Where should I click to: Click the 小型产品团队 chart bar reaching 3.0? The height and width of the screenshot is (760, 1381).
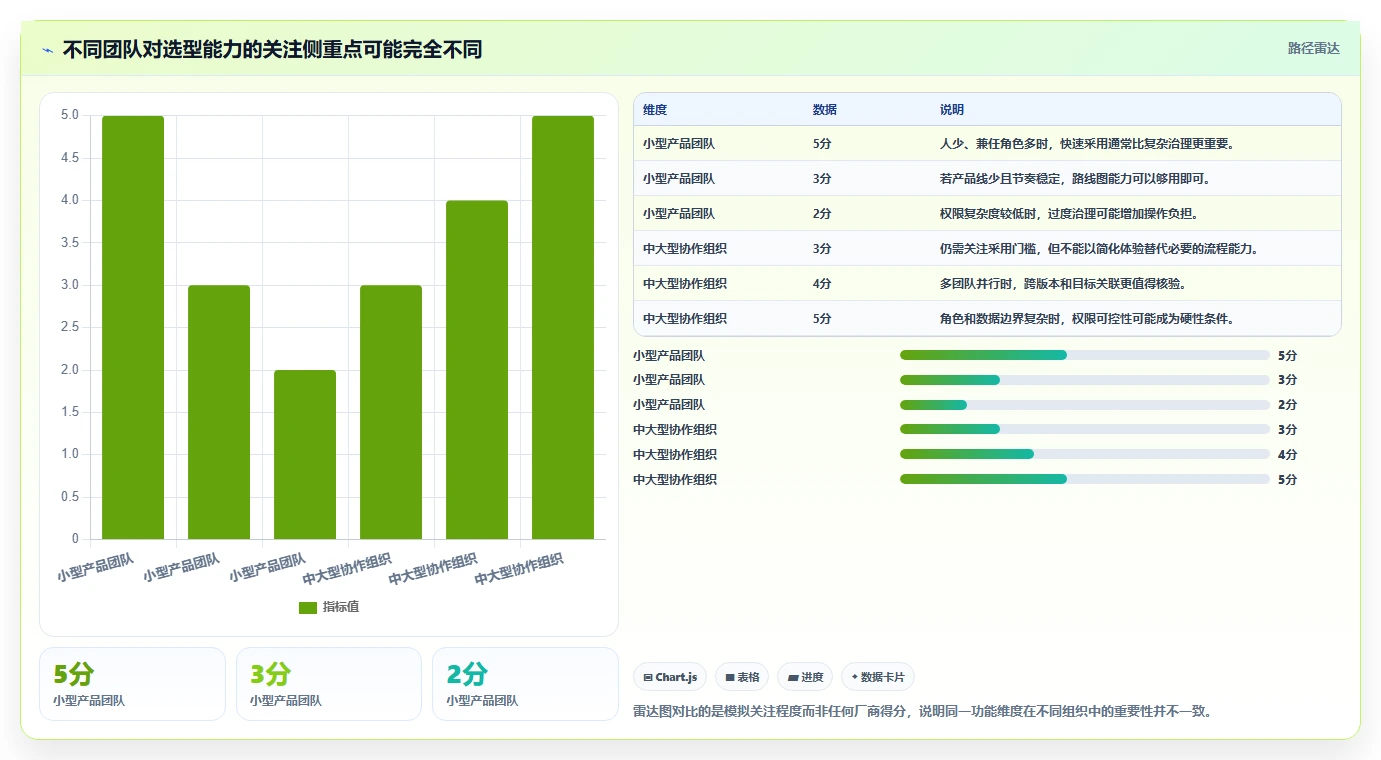coord(219,412)
